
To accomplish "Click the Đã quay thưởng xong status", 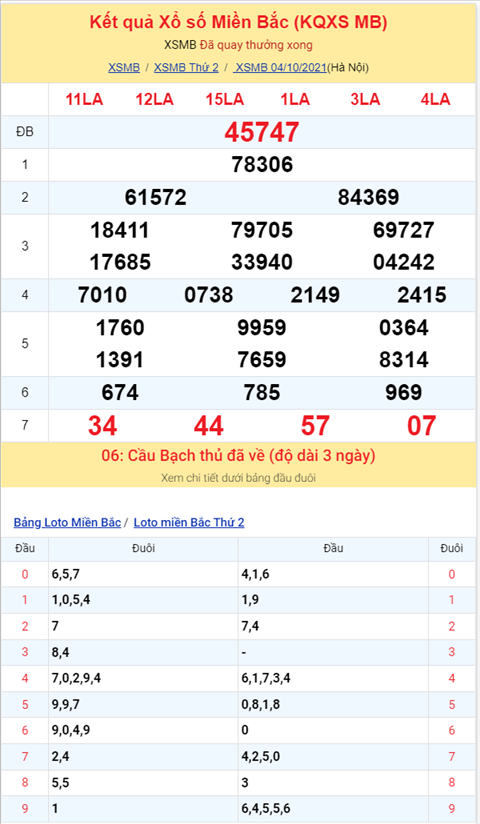I will 256,45.
